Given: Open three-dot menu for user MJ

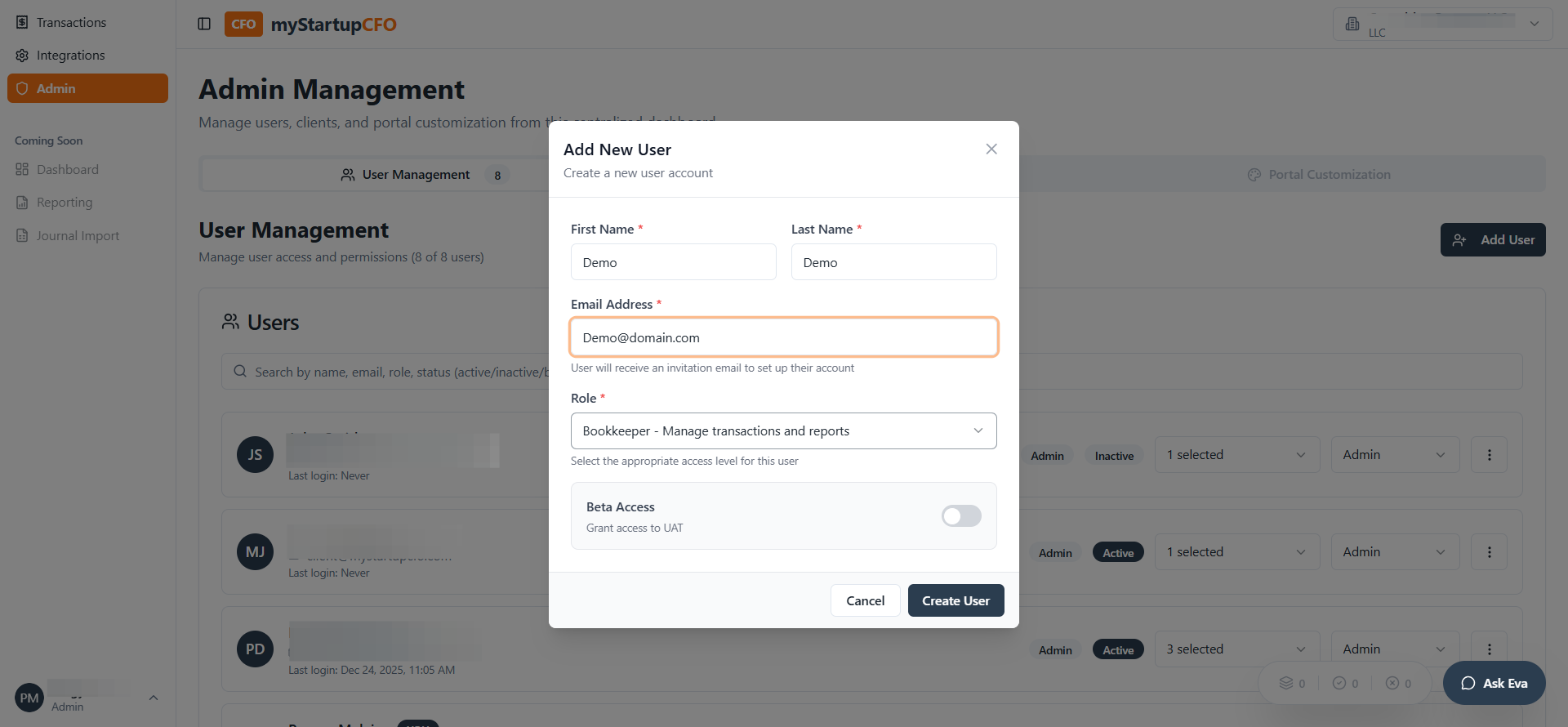Looking at the screenshot, I should tap(1489, 552).
